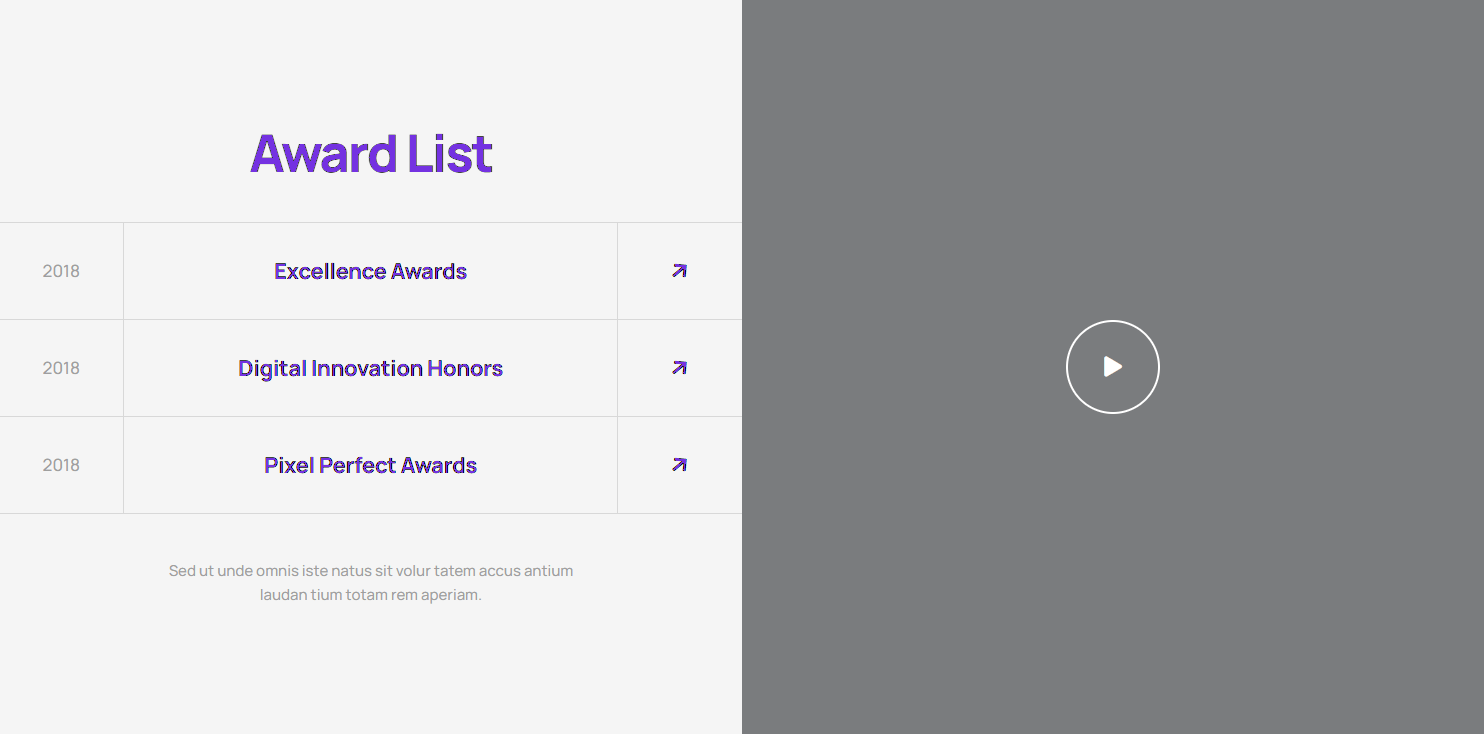Open the Pixel Perfect Awards link
1484x734 pixels.
pos(370,465)
